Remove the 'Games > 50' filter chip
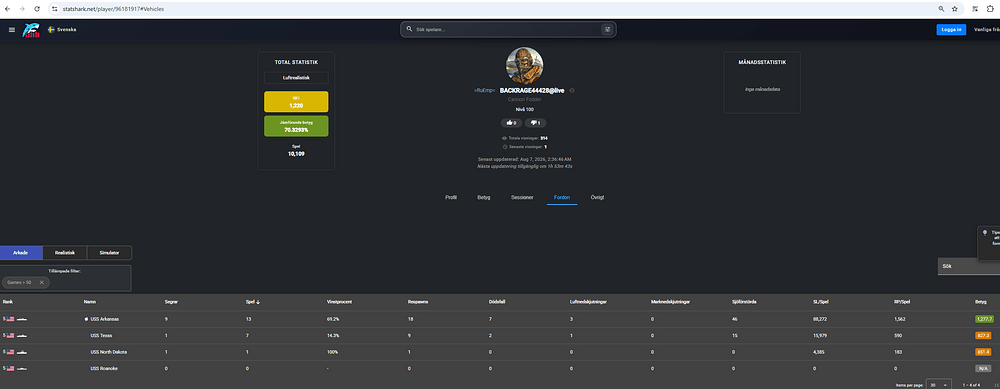 [41, 282]
